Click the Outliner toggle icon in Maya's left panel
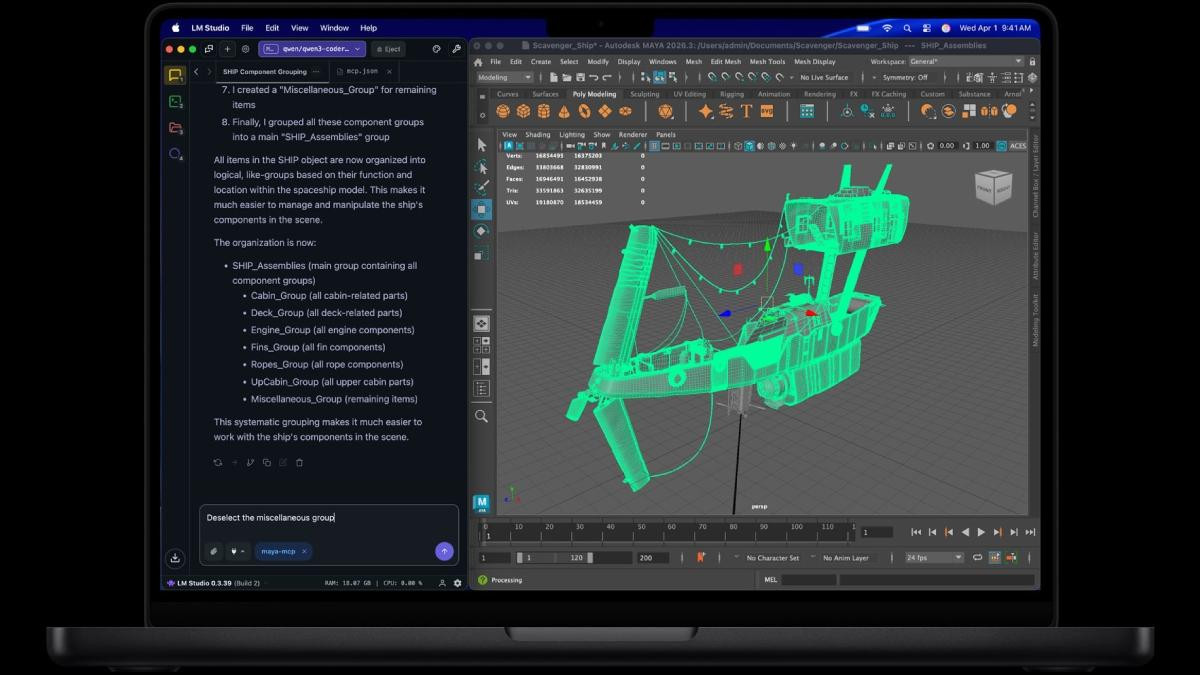The image size is (1200, 675). (481, 389)
